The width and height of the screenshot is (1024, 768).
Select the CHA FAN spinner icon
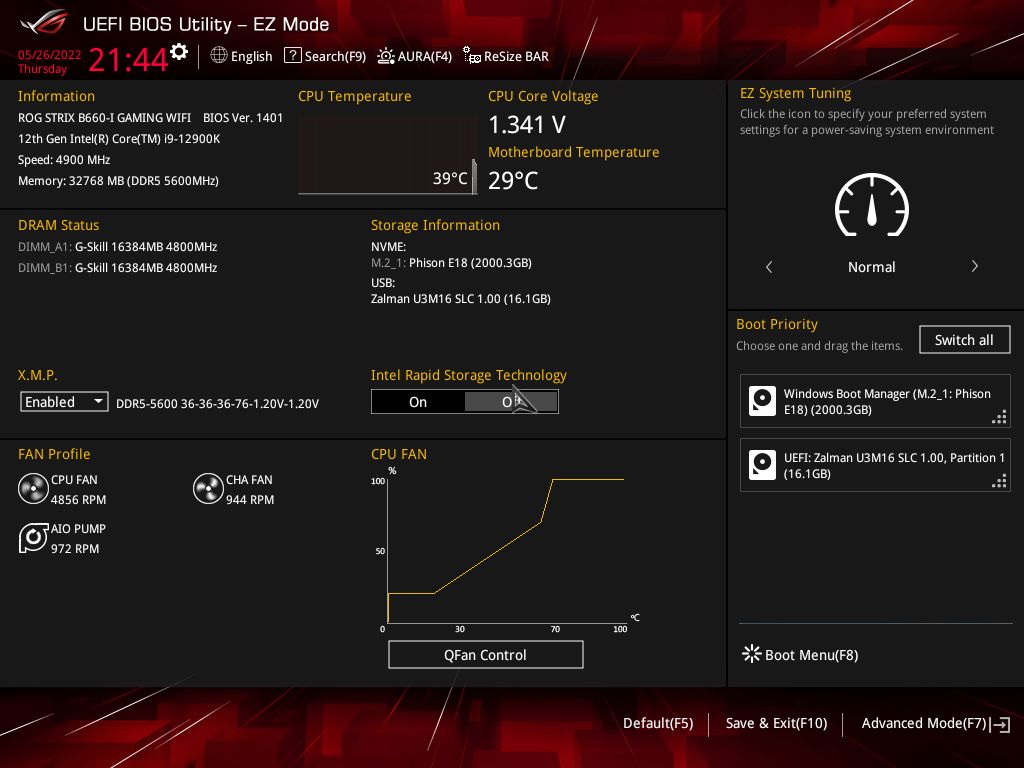(x=208, y=489)
